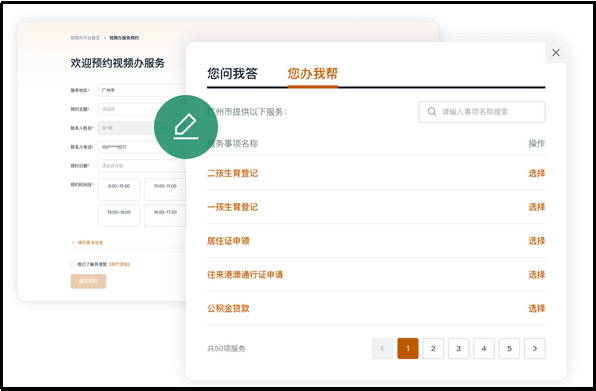Open the 居住证申领 service item
This screenshot has width=596, height=391.
click(228, 241)
